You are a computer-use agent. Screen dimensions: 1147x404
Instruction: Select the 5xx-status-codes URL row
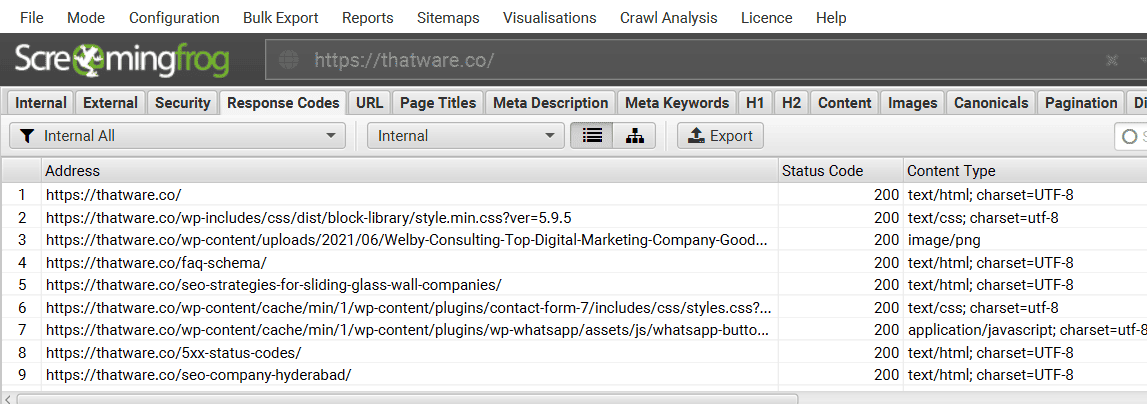410,353
